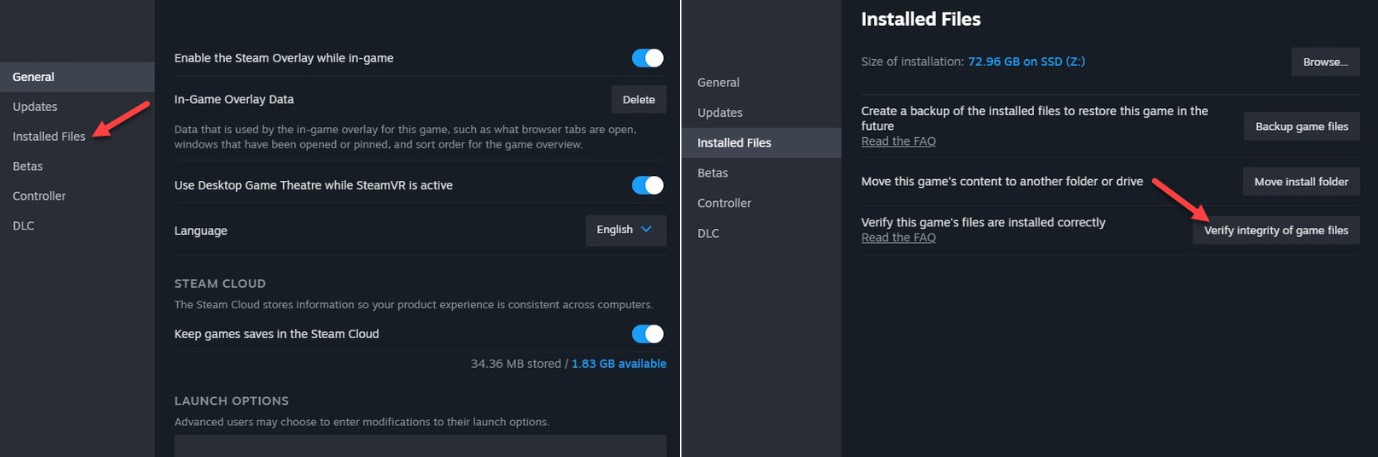Image resolution: width=1378 pixels, height=457 pixels.
Task: Disable Keep games saves in Steam Cloud
Action: tap(648, 334)
